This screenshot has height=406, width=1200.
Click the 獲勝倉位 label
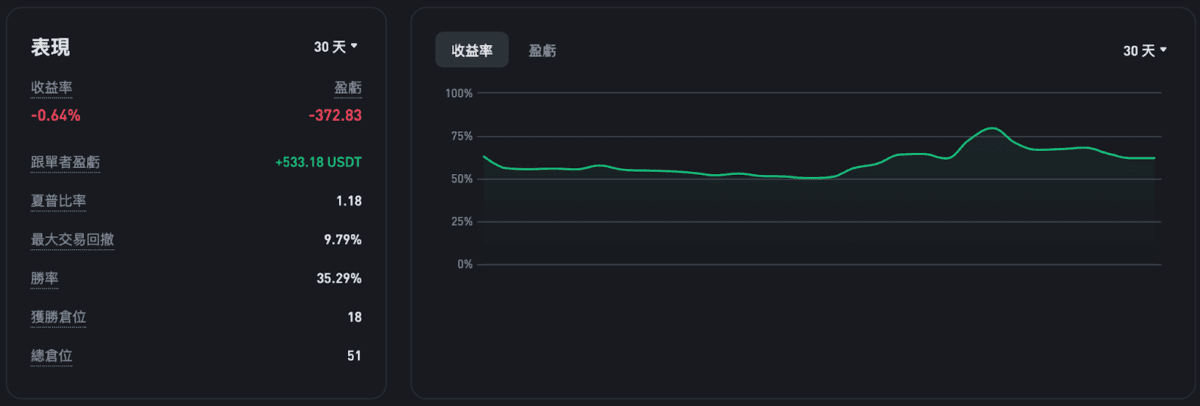[x=59, y=317]
